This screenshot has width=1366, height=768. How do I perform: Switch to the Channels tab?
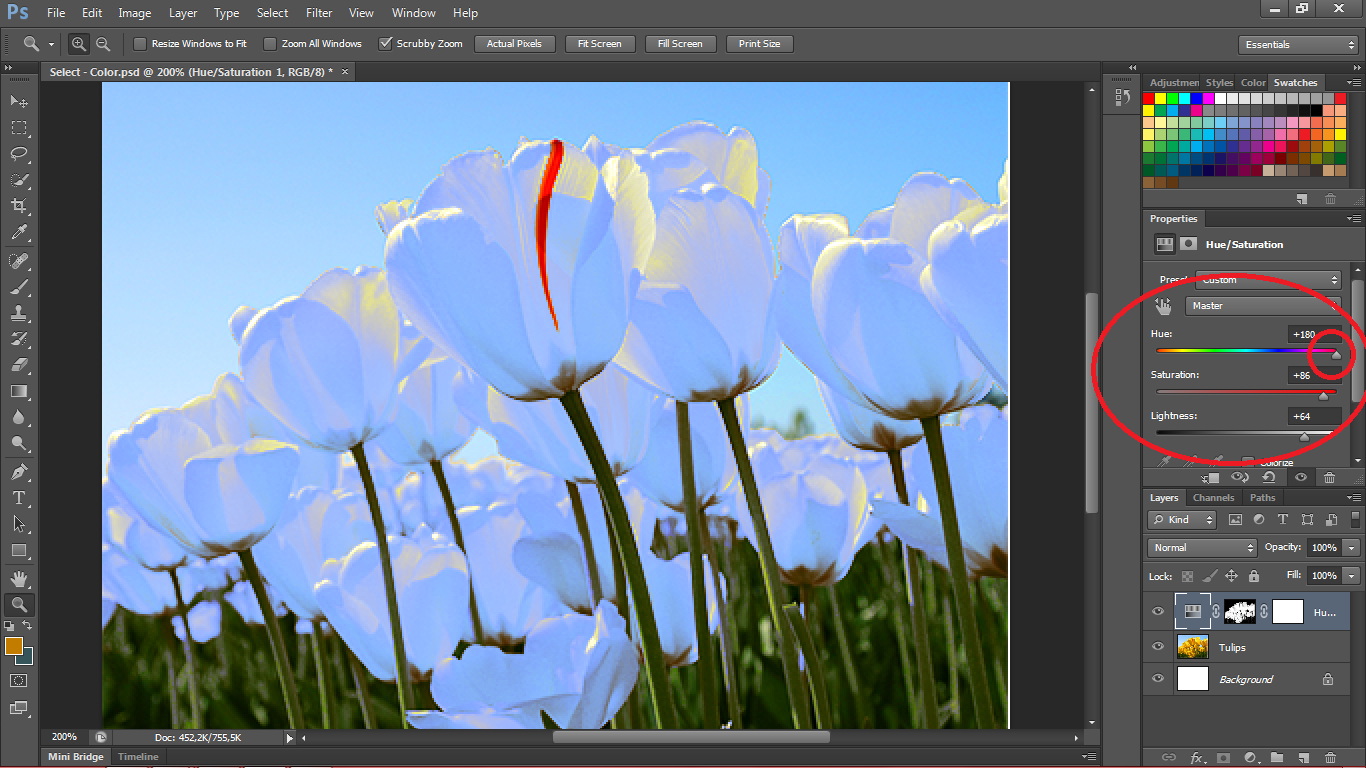click(1213, 498)
